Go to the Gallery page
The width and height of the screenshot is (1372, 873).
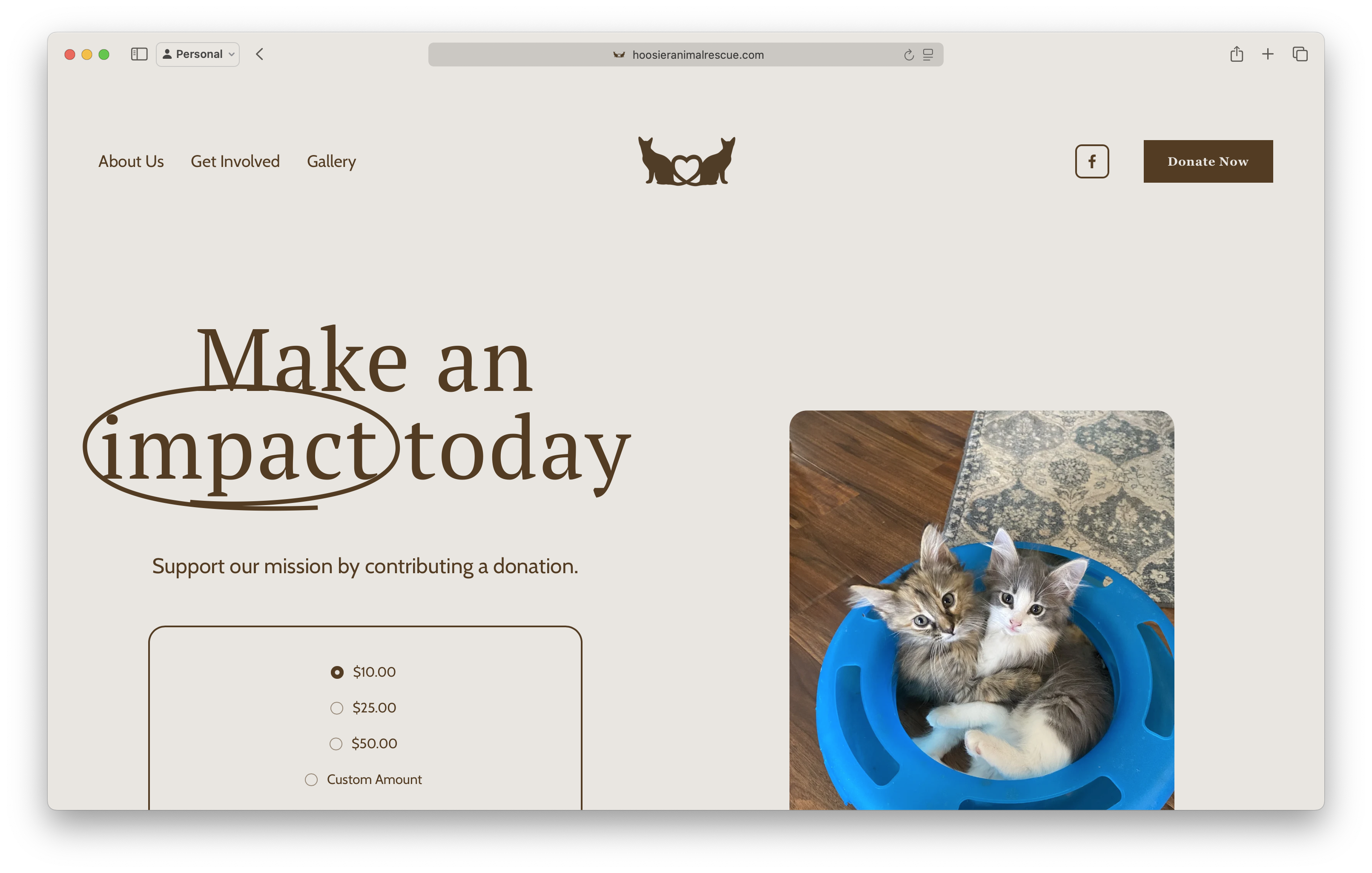332,161
